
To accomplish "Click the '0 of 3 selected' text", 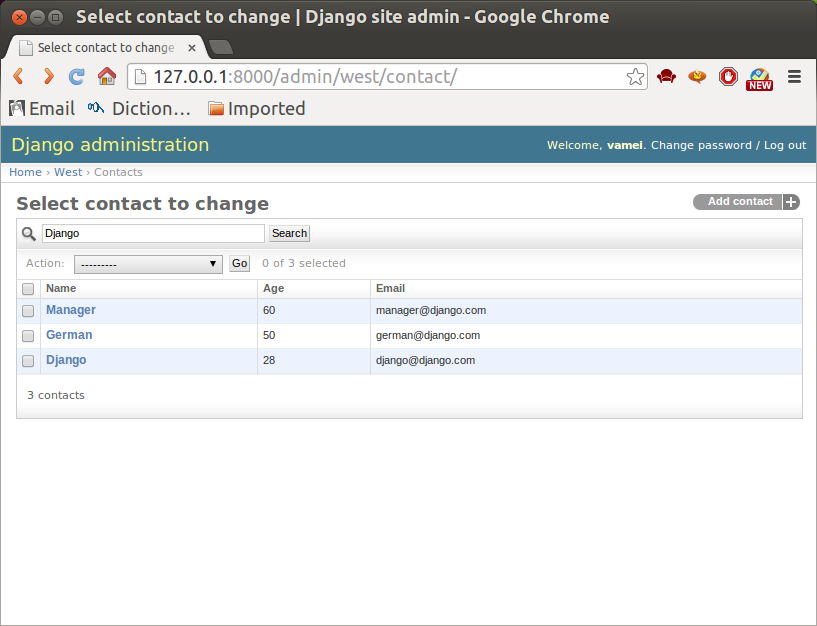I will tap(304, 263).
